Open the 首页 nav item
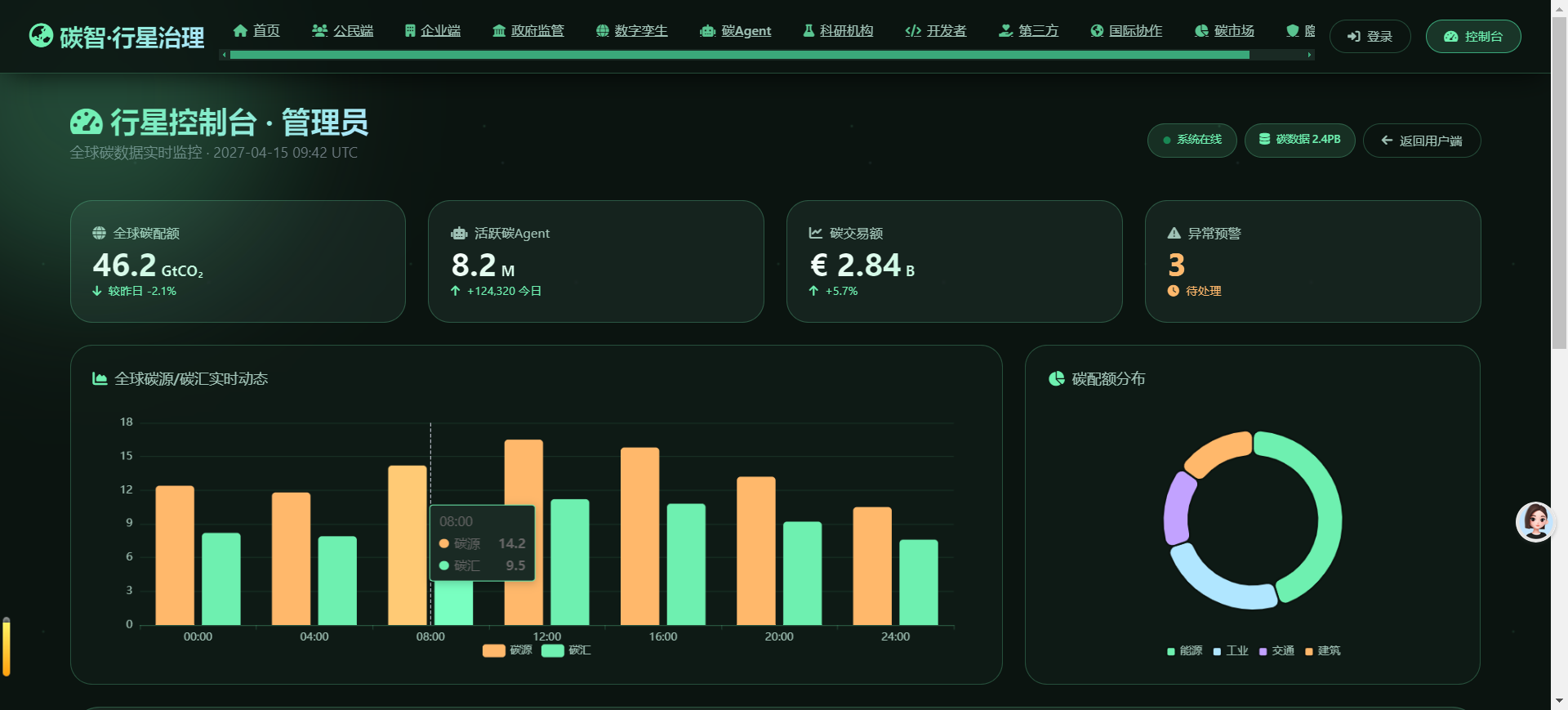The image size is (1568, 710). pos(256,30)
